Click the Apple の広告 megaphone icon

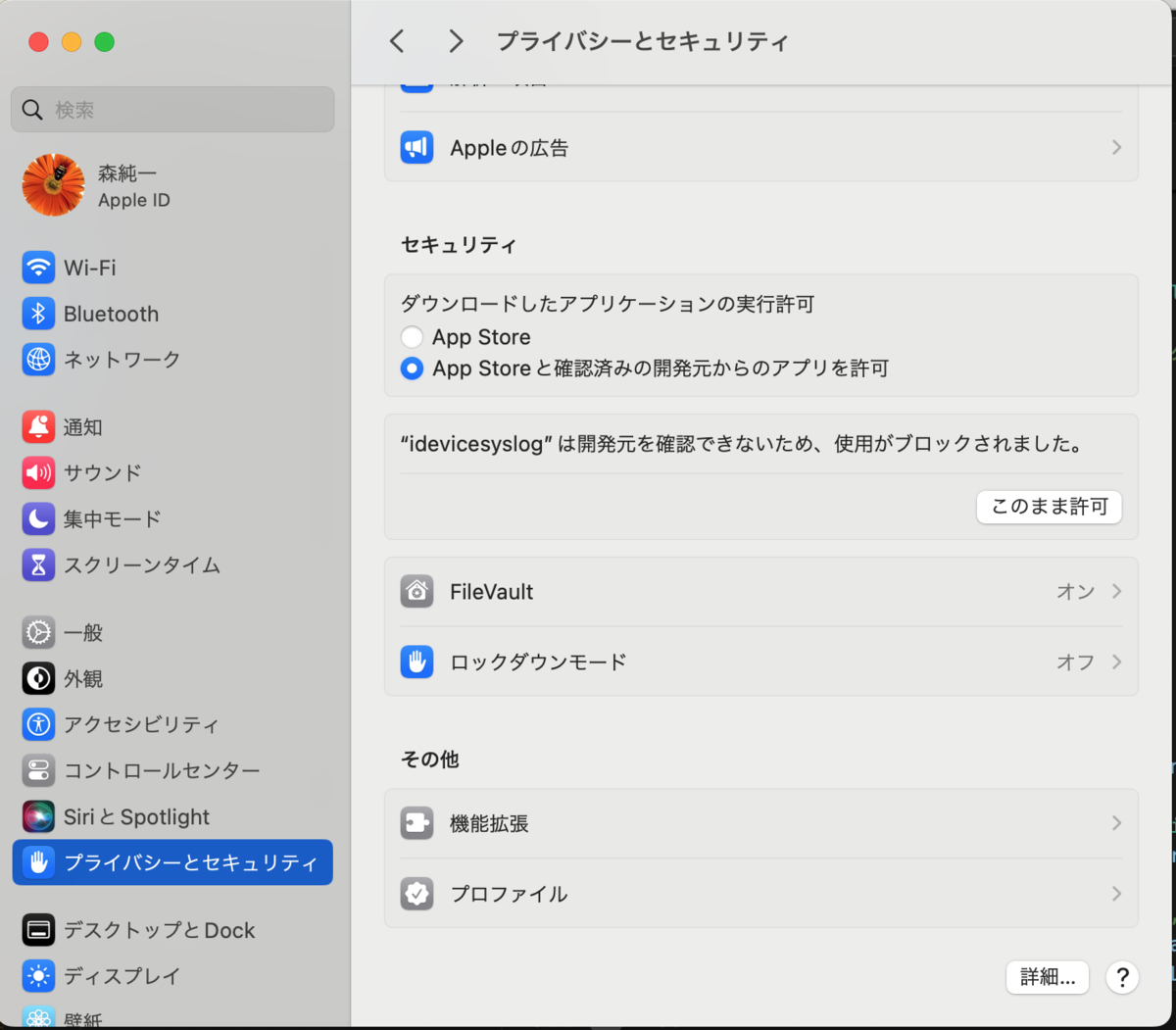coord(416,148)
